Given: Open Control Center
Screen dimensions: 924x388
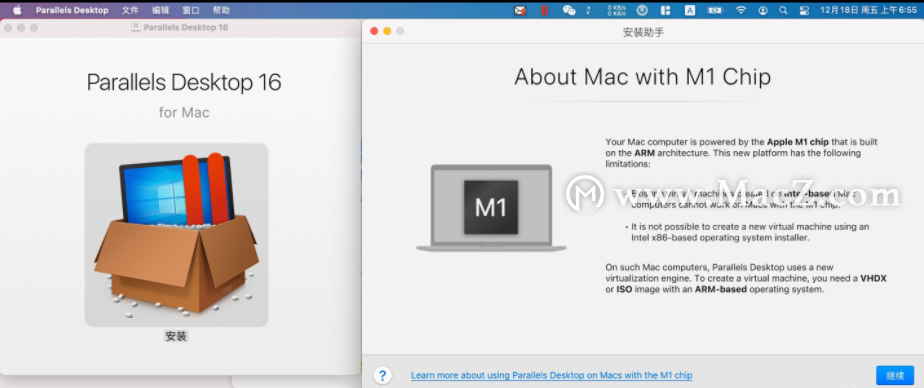Looking at the screenshot, I should click(803, 10).
